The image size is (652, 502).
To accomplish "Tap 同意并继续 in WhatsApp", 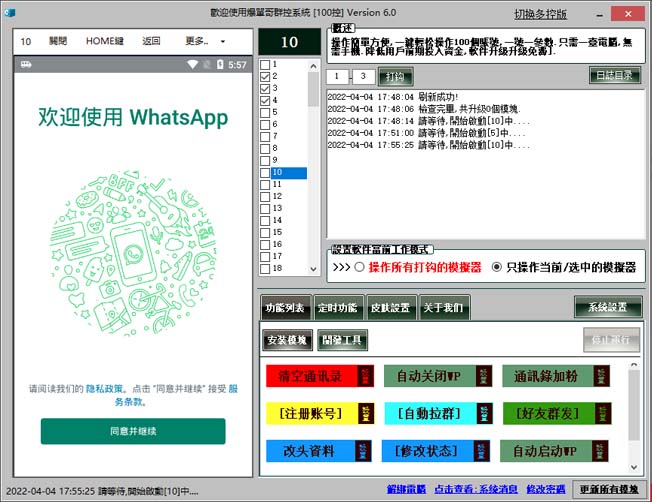I will [133, 431].
